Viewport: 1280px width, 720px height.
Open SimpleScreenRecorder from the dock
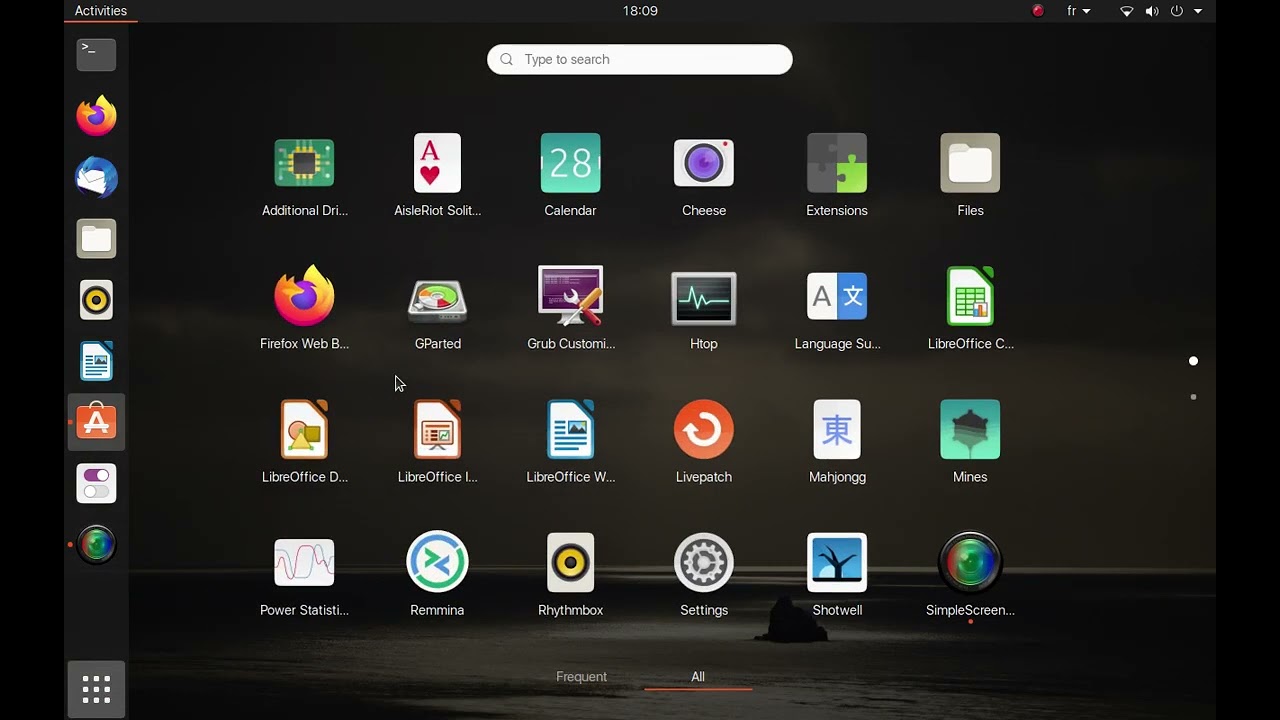97,545
